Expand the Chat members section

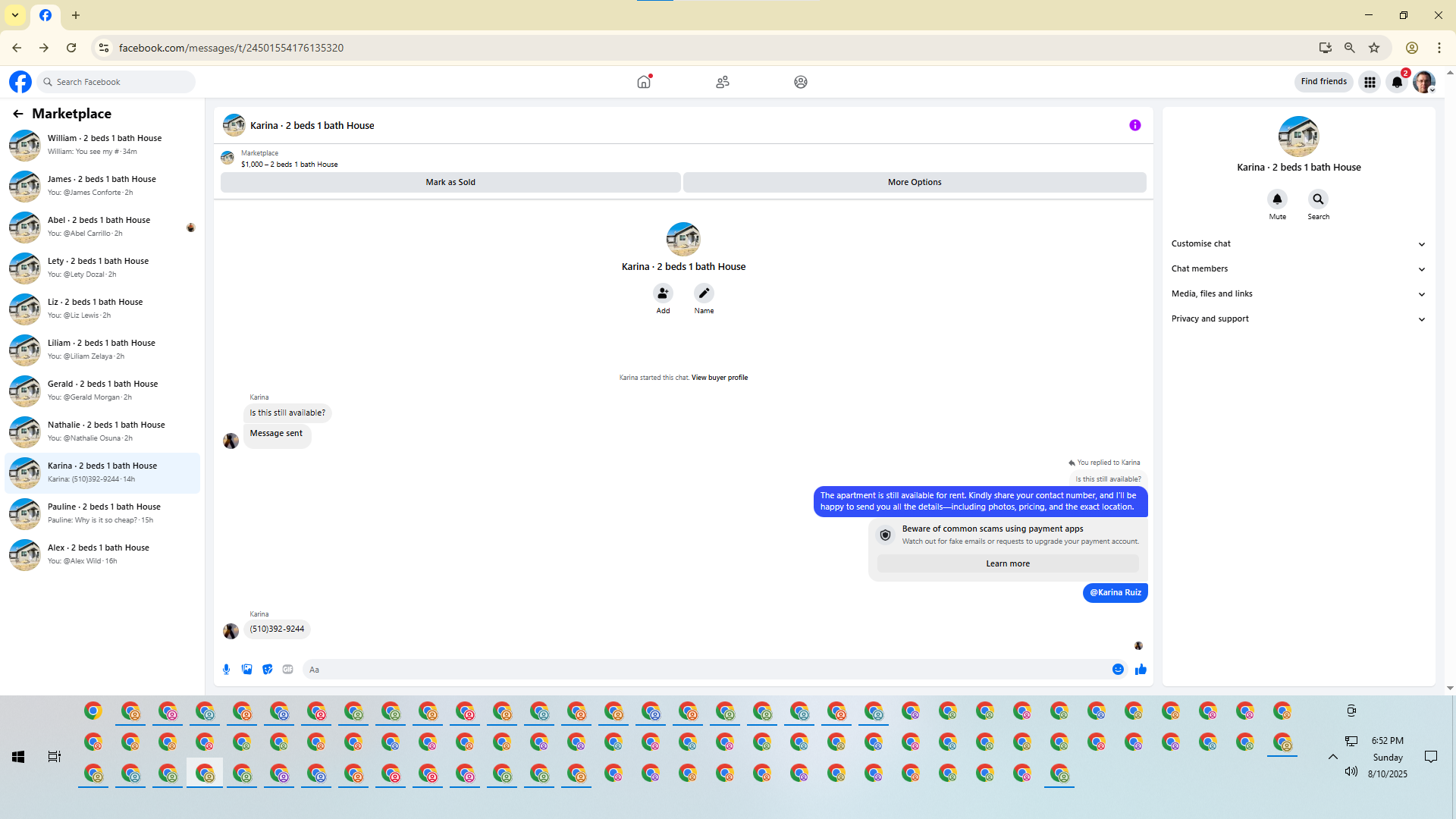tap(1298, 268)
